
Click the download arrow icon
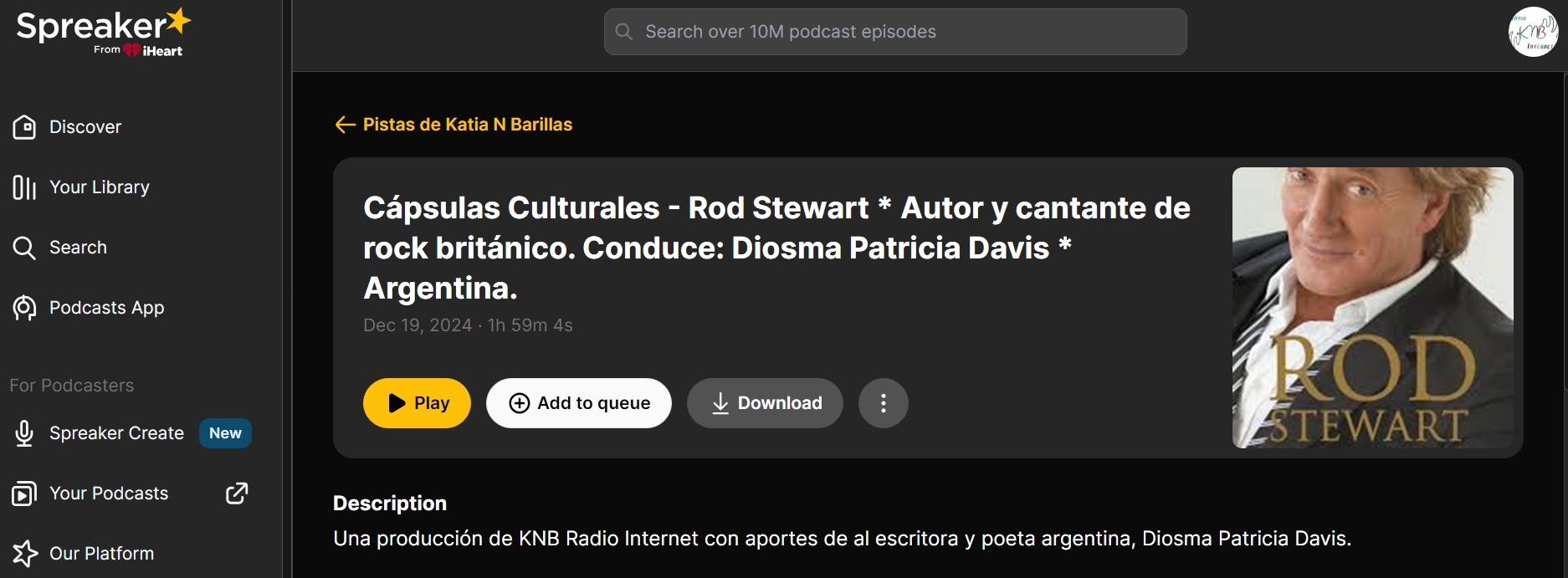pos(720,403)
